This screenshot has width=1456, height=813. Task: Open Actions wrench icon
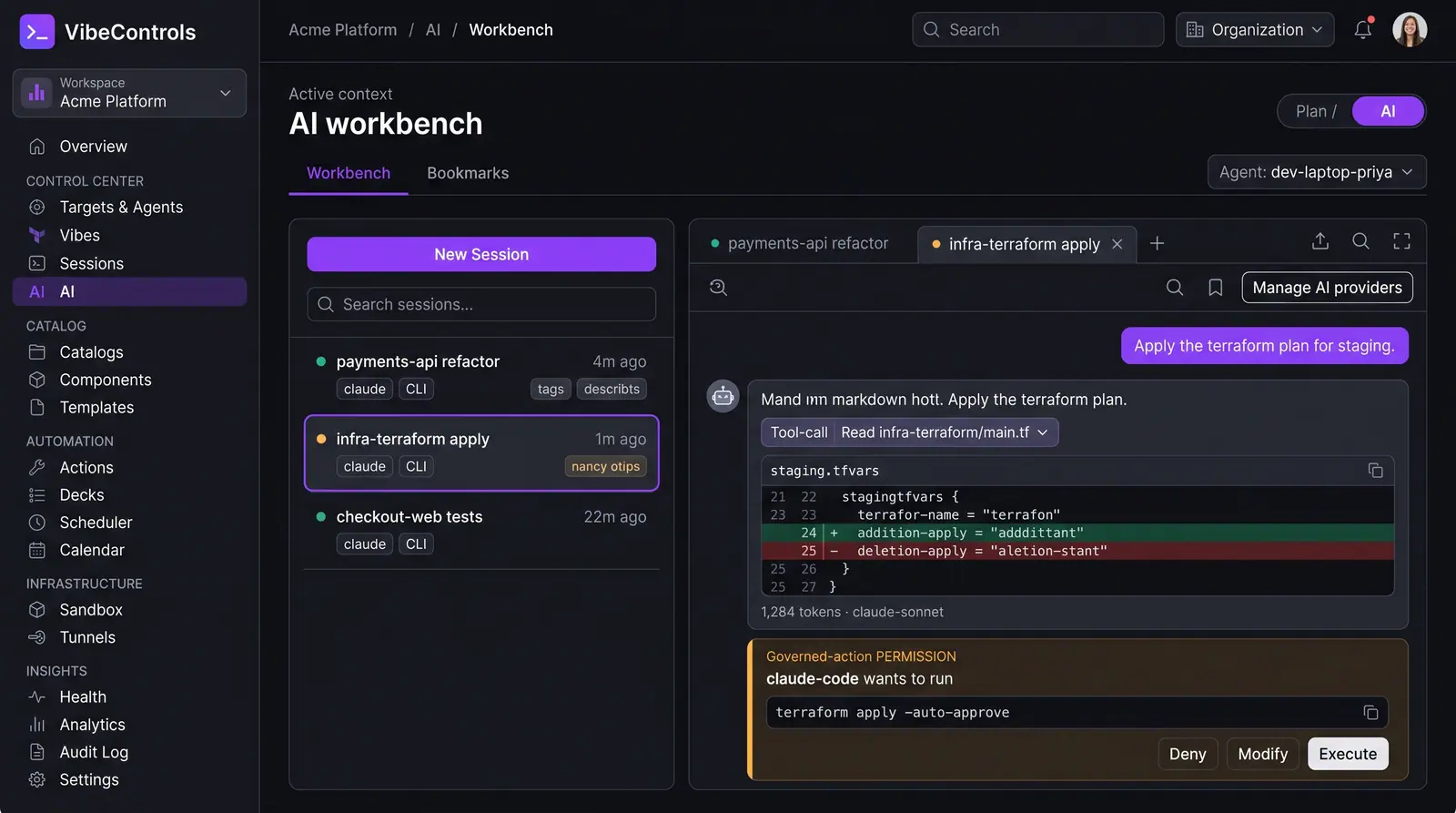(37, 467)
